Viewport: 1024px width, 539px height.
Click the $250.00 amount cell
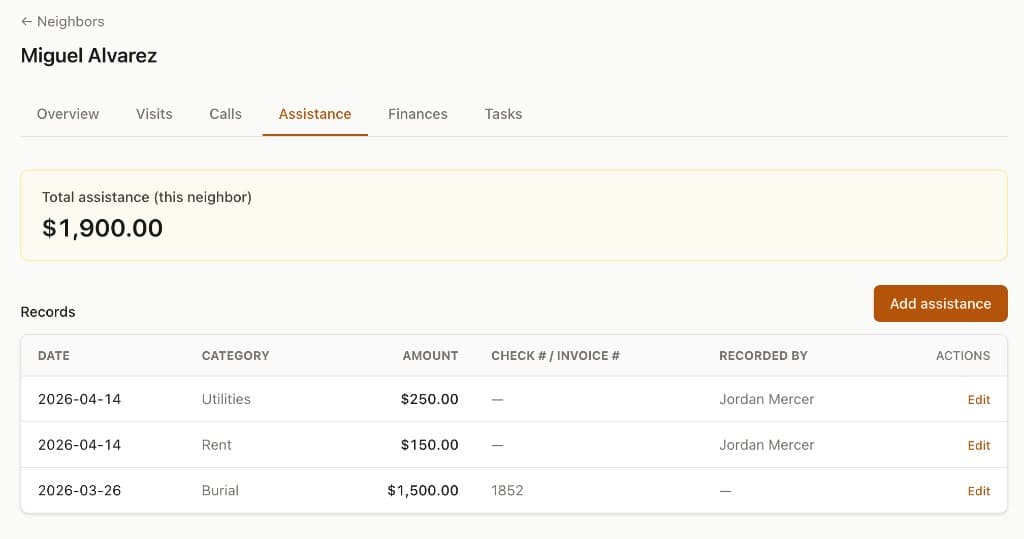429,399
